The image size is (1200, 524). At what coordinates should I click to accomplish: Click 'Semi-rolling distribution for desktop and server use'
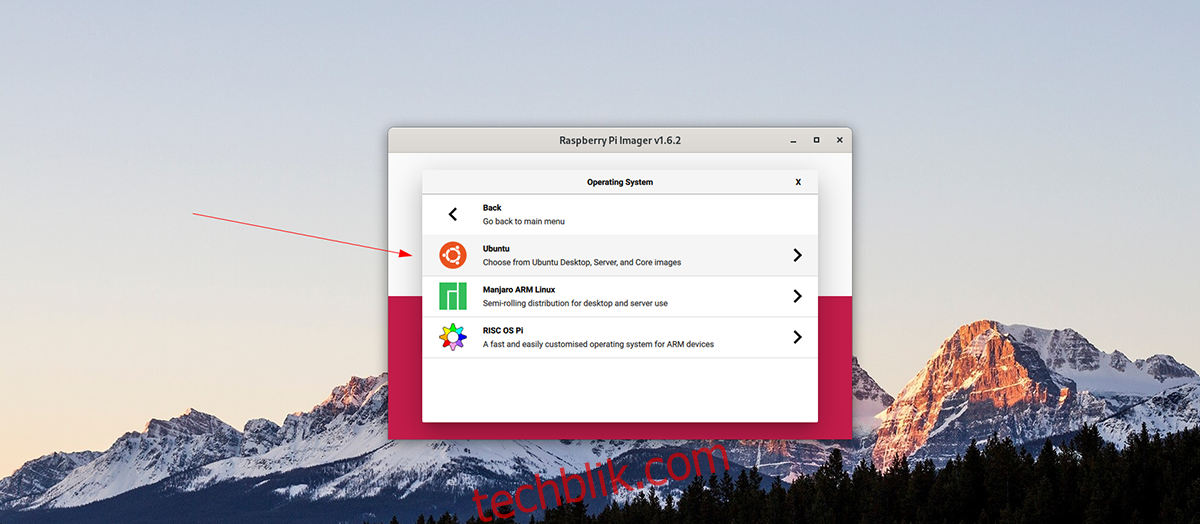point(575,303)
